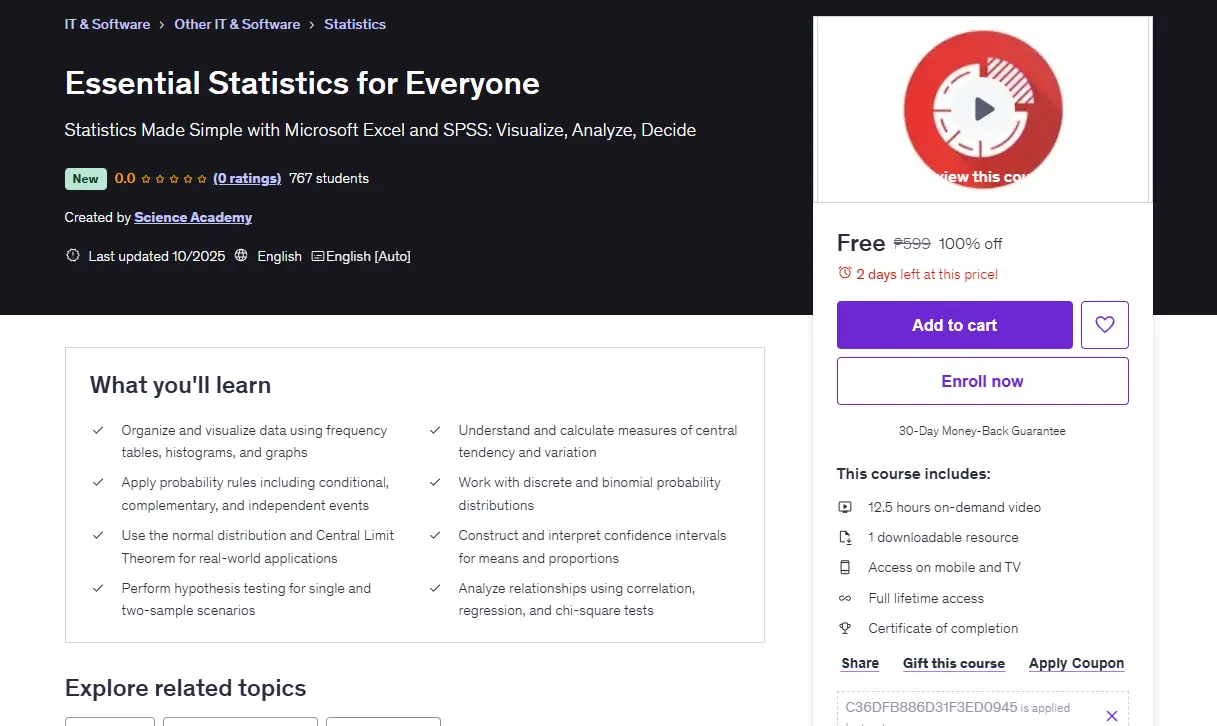
Task: Click the last updated info icon
Action: tap(73, 256)
